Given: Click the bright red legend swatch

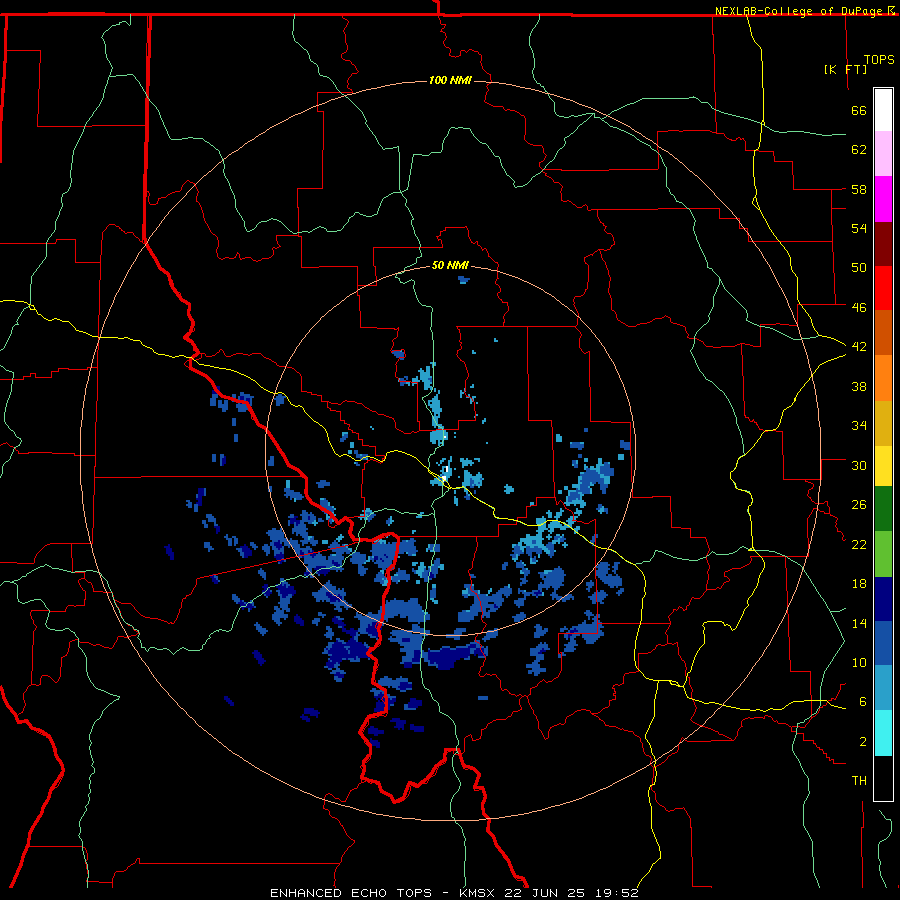Looking at the screenshot, I should [883, 288].
